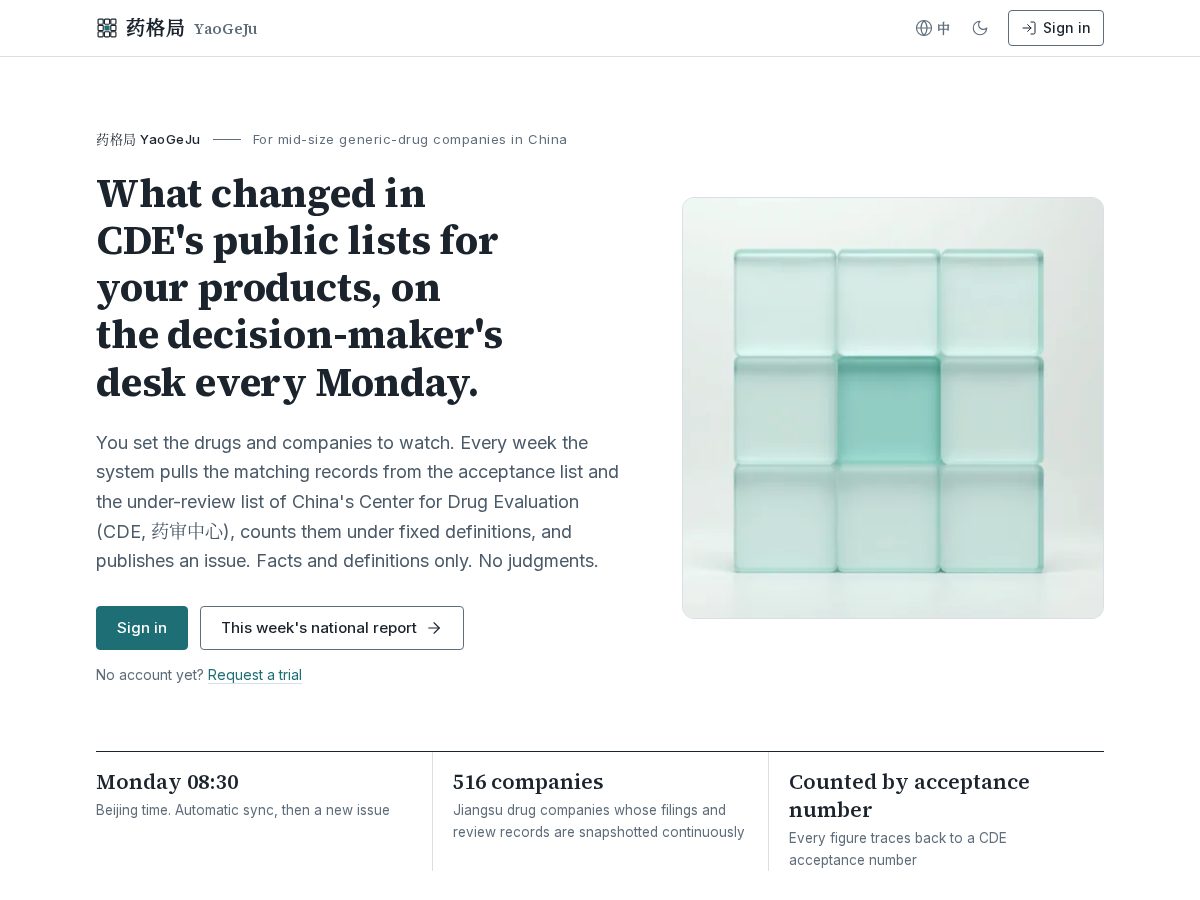The width and height of the screenshot is (1200, 900).
Task: Switch language to 中 Chinese
Action: [944, 28]
